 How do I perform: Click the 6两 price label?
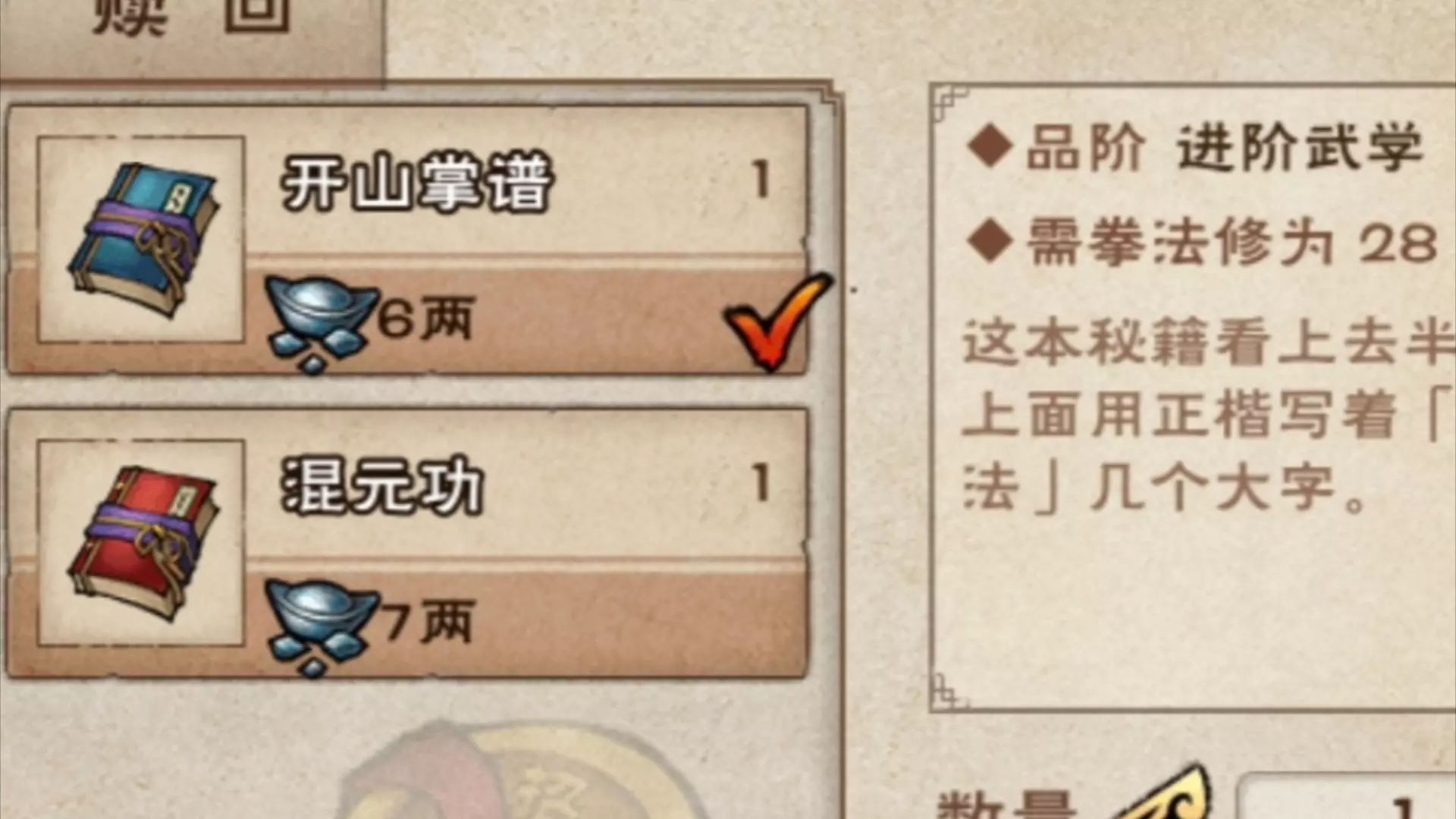point(425,318)
